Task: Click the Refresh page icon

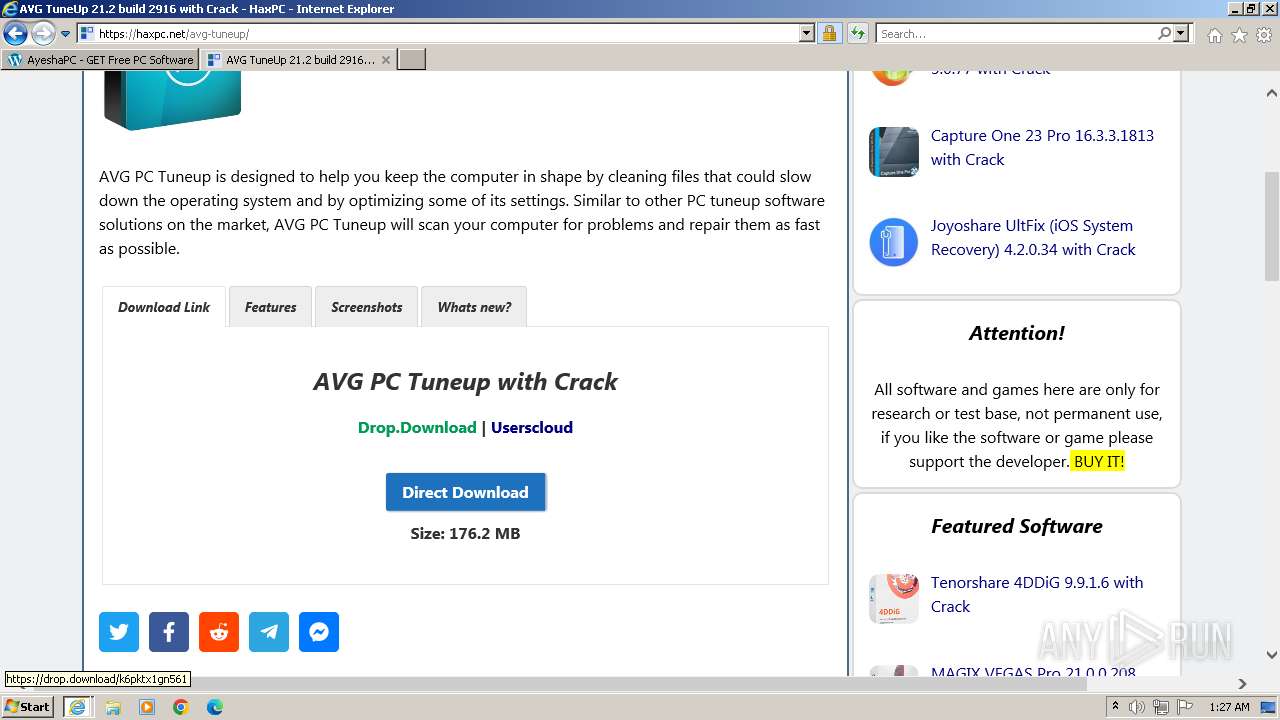Action: [857, 34]
